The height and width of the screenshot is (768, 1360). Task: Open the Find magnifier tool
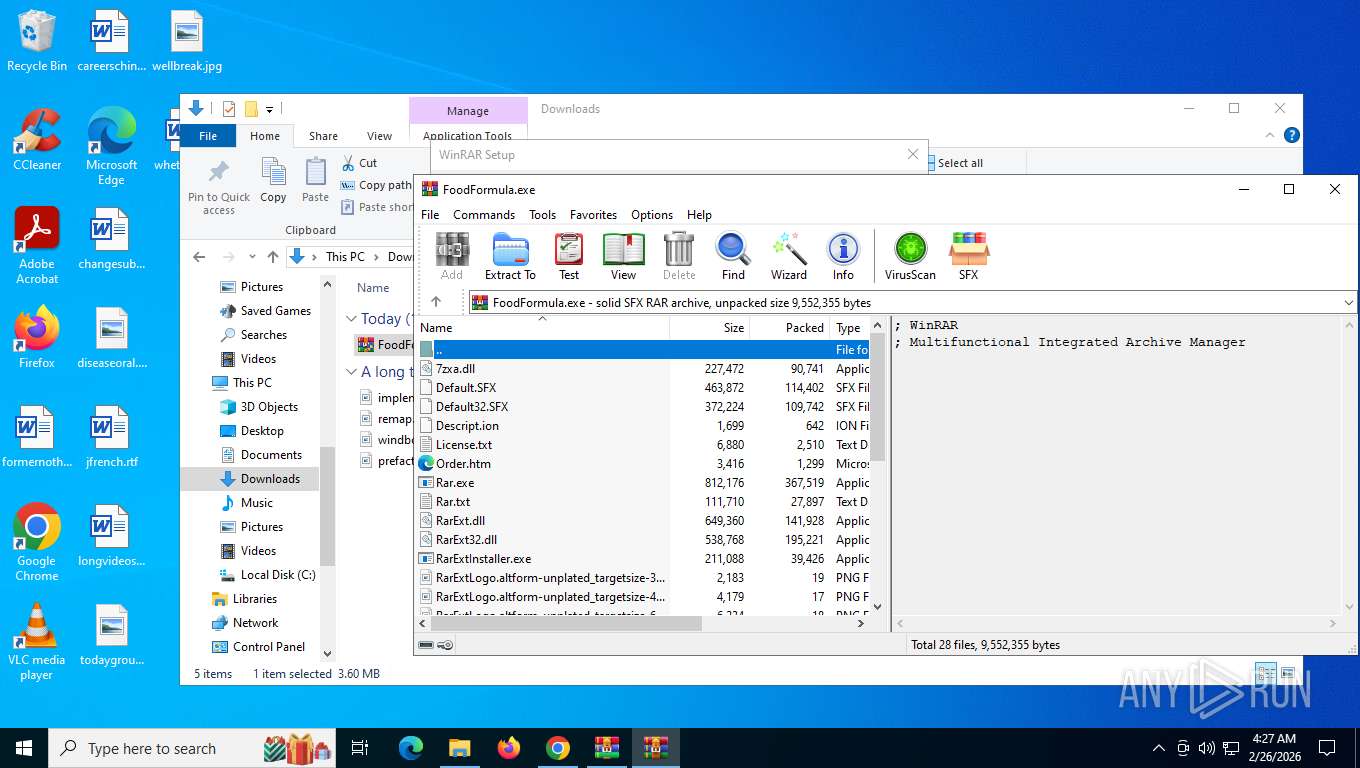pos(733,256)
